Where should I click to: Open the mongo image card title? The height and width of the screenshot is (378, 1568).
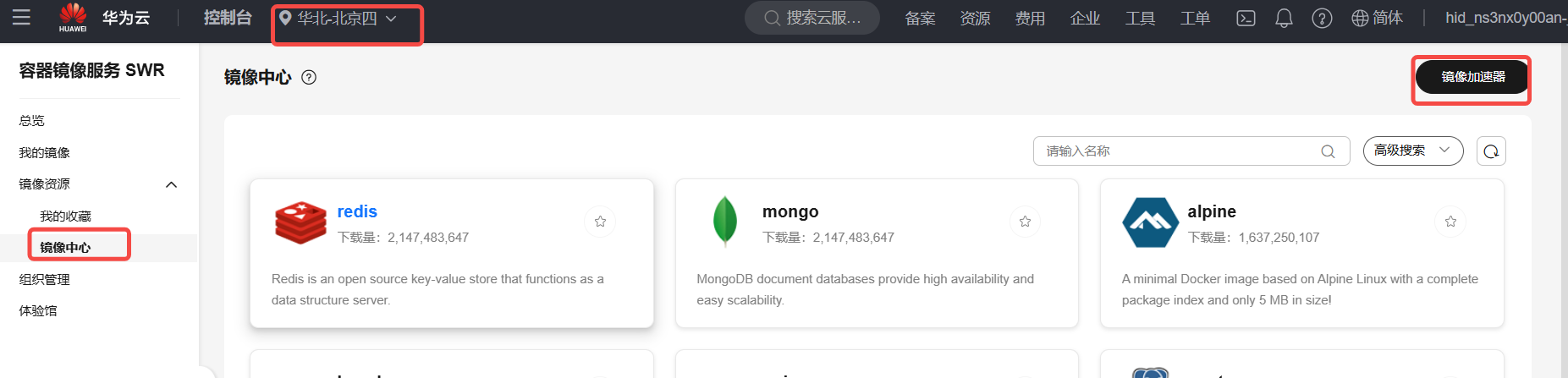[790, 211]
